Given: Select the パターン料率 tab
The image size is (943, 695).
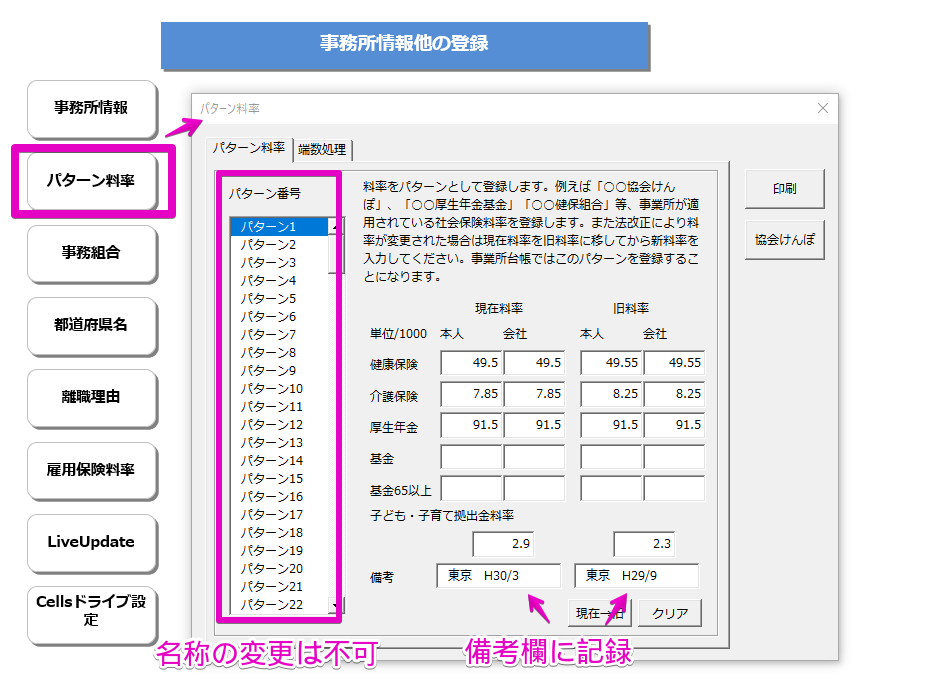Looking at the screenshot, I should 249,148.
